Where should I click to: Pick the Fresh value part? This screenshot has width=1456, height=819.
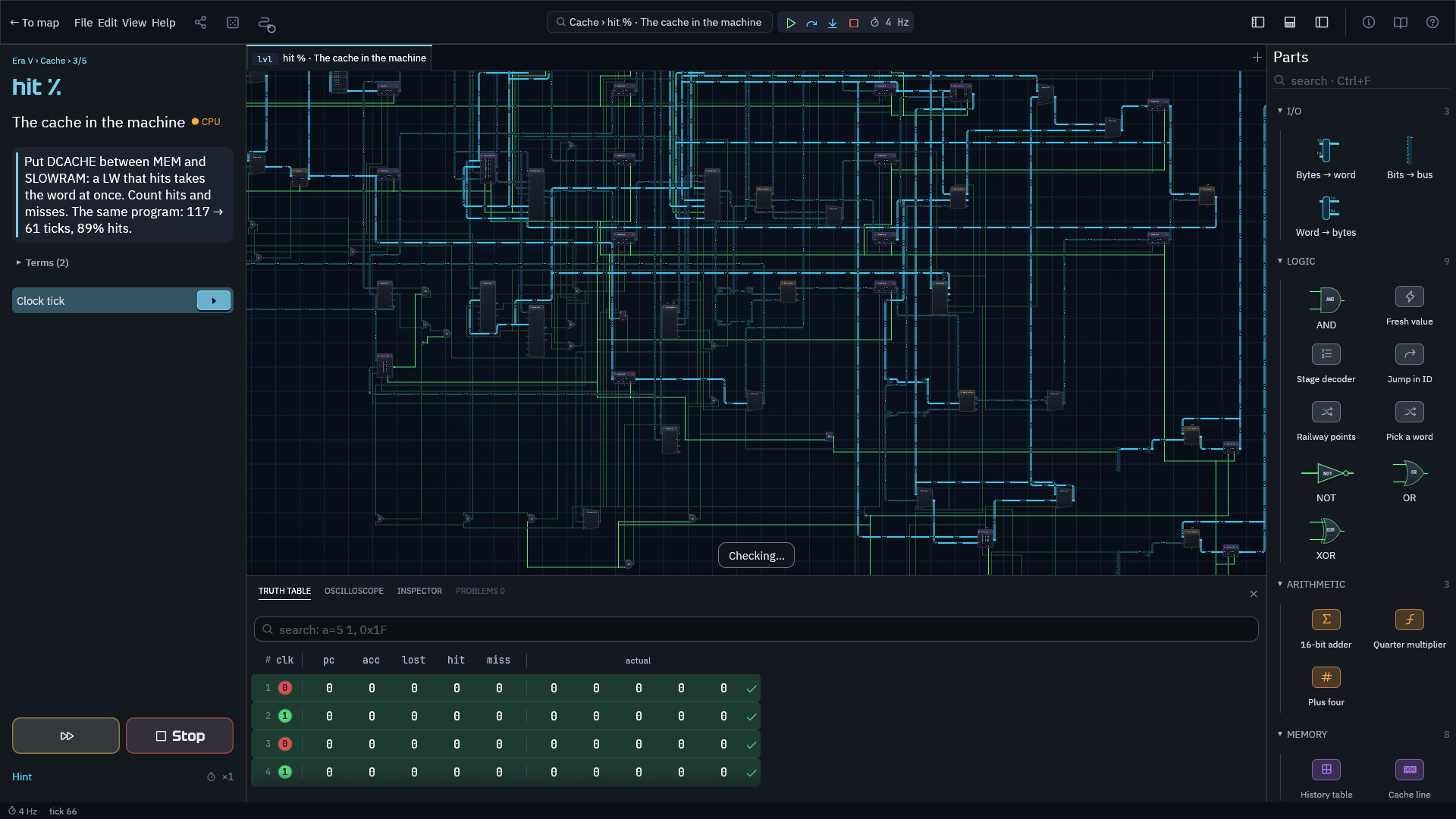point(1409,306)
